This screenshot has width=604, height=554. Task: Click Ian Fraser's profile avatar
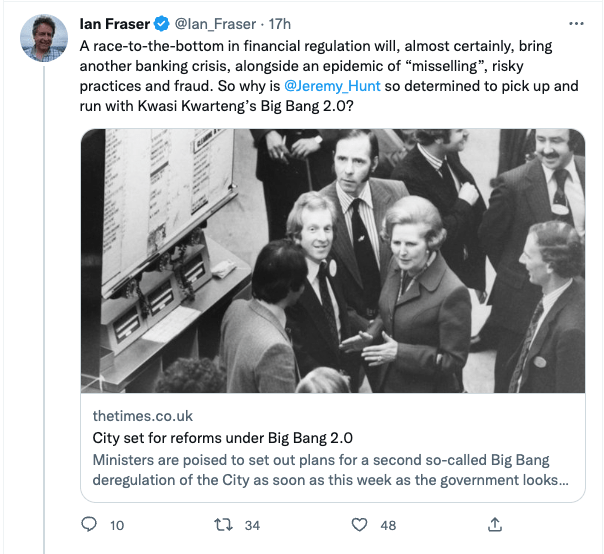click(x=43, y=39)
